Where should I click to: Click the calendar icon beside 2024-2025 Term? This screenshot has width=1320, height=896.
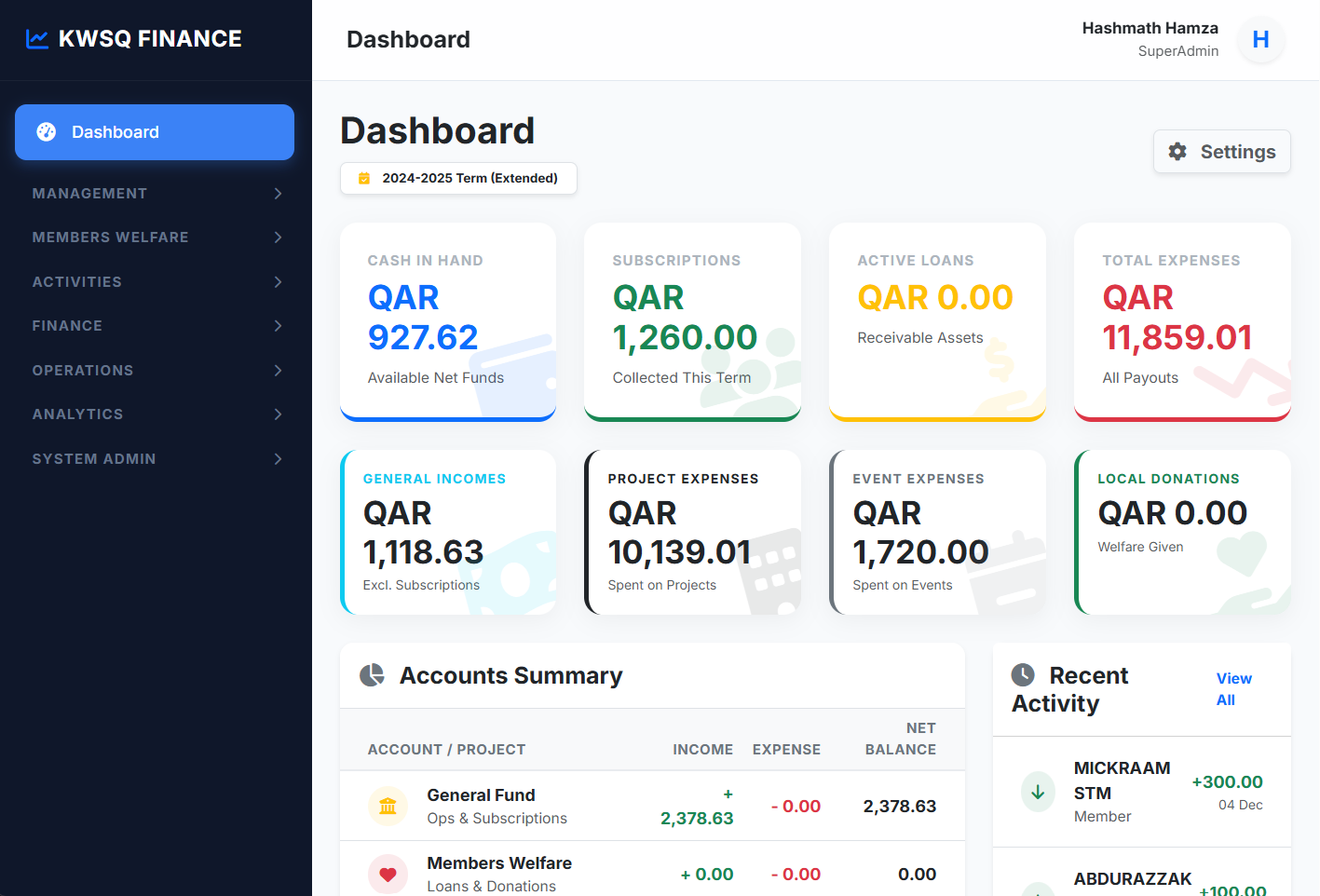pyautogui.click(x=364, y=179)
